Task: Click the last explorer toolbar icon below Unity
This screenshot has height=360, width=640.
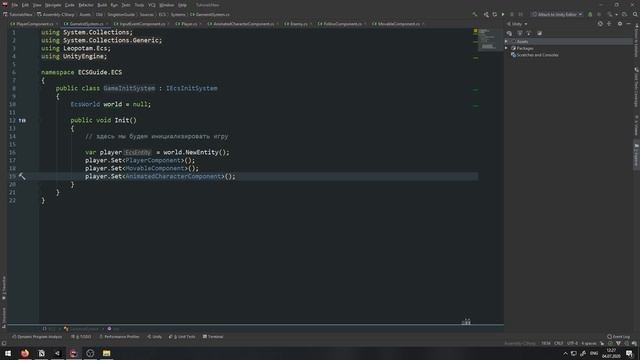Action: [x=539, y=33]
